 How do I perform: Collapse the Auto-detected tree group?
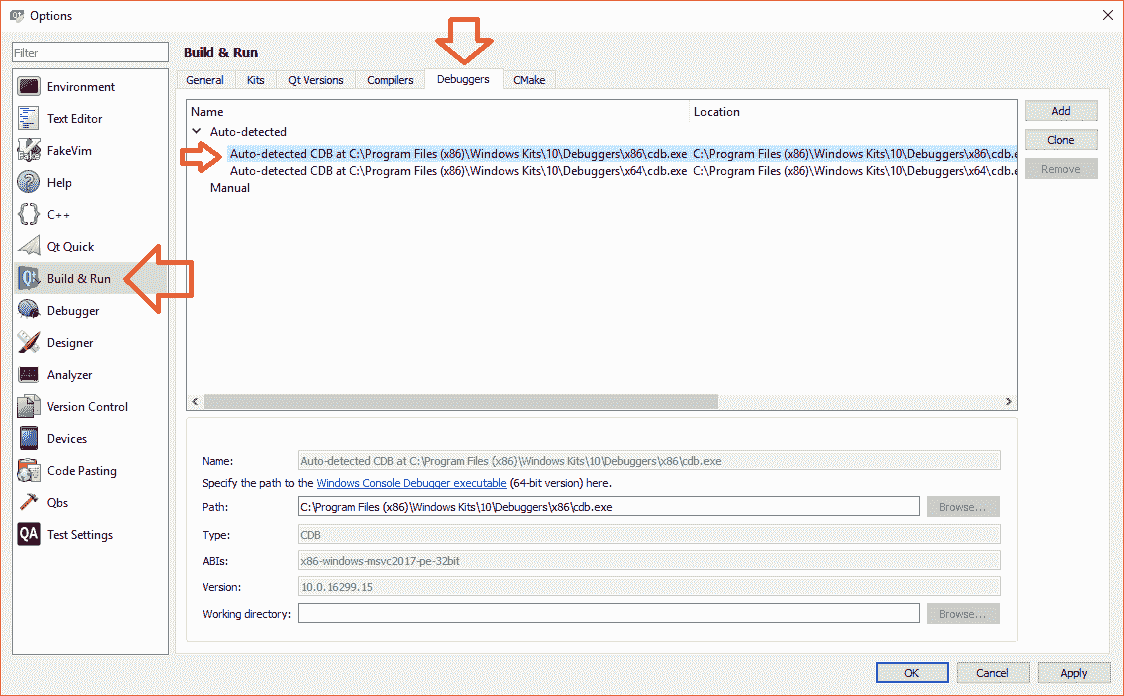[197, 132]
